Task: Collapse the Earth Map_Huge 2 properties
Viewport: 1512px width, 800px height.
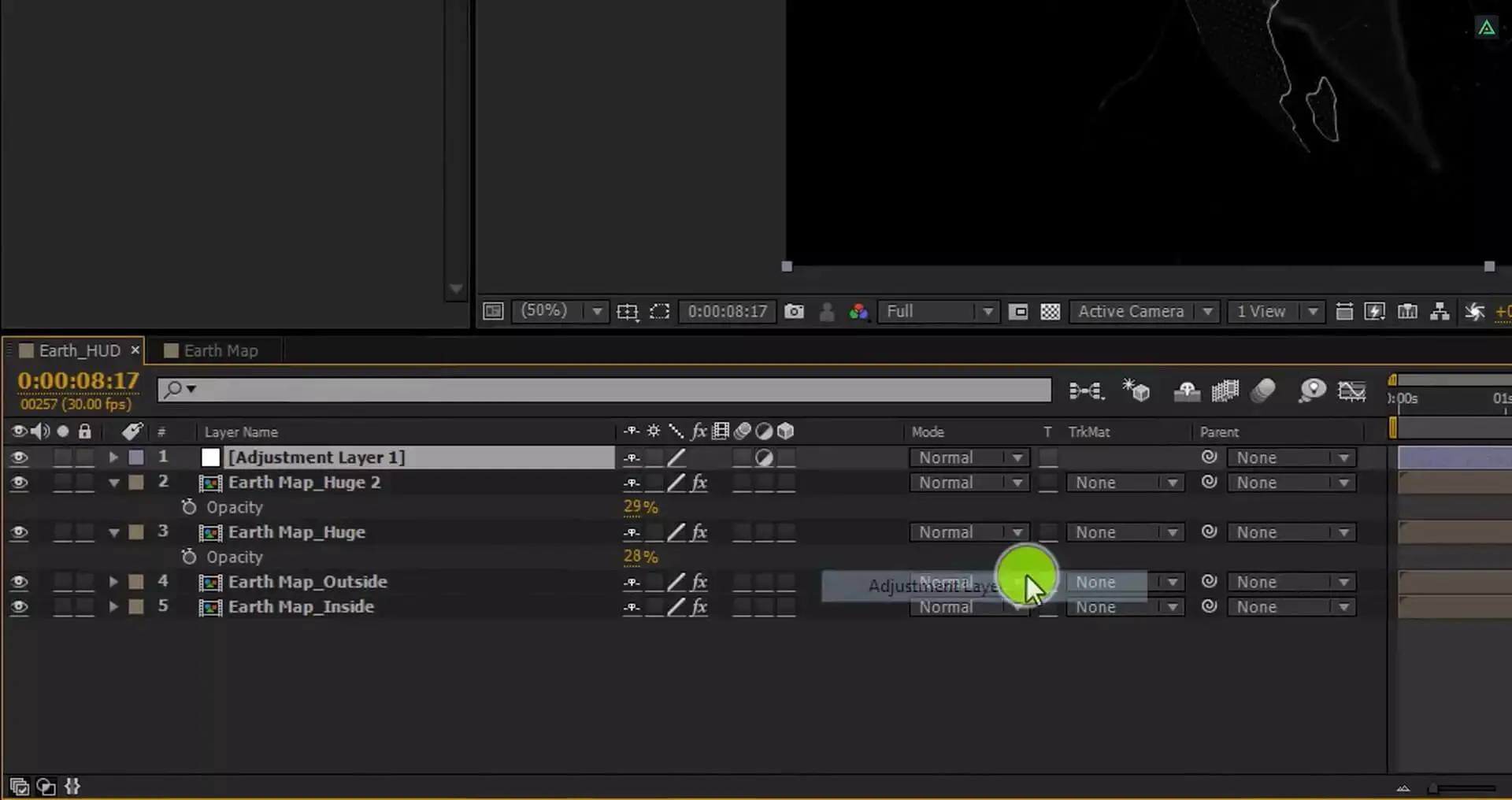Action: (x=114, y=483)
